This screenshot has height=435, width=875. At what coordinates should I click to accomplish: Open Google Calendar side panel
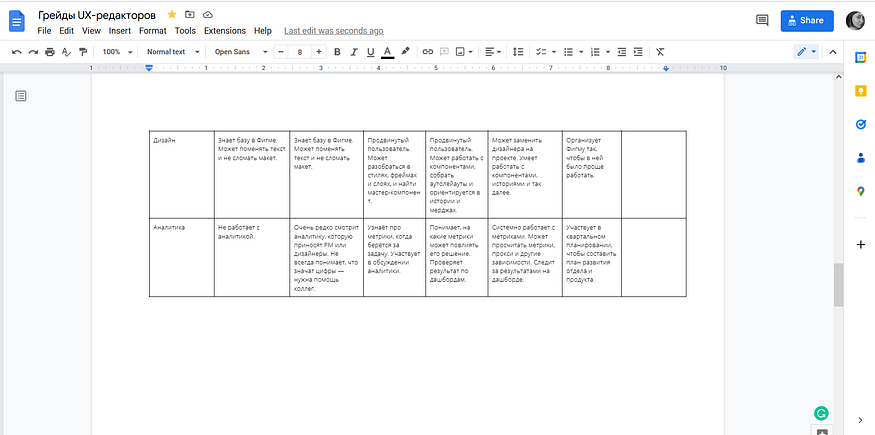click(860, 57)
